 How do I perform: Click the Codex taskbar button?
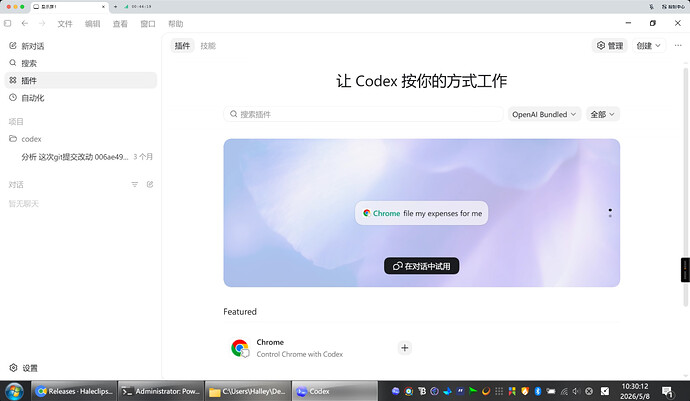coord(334,391)
